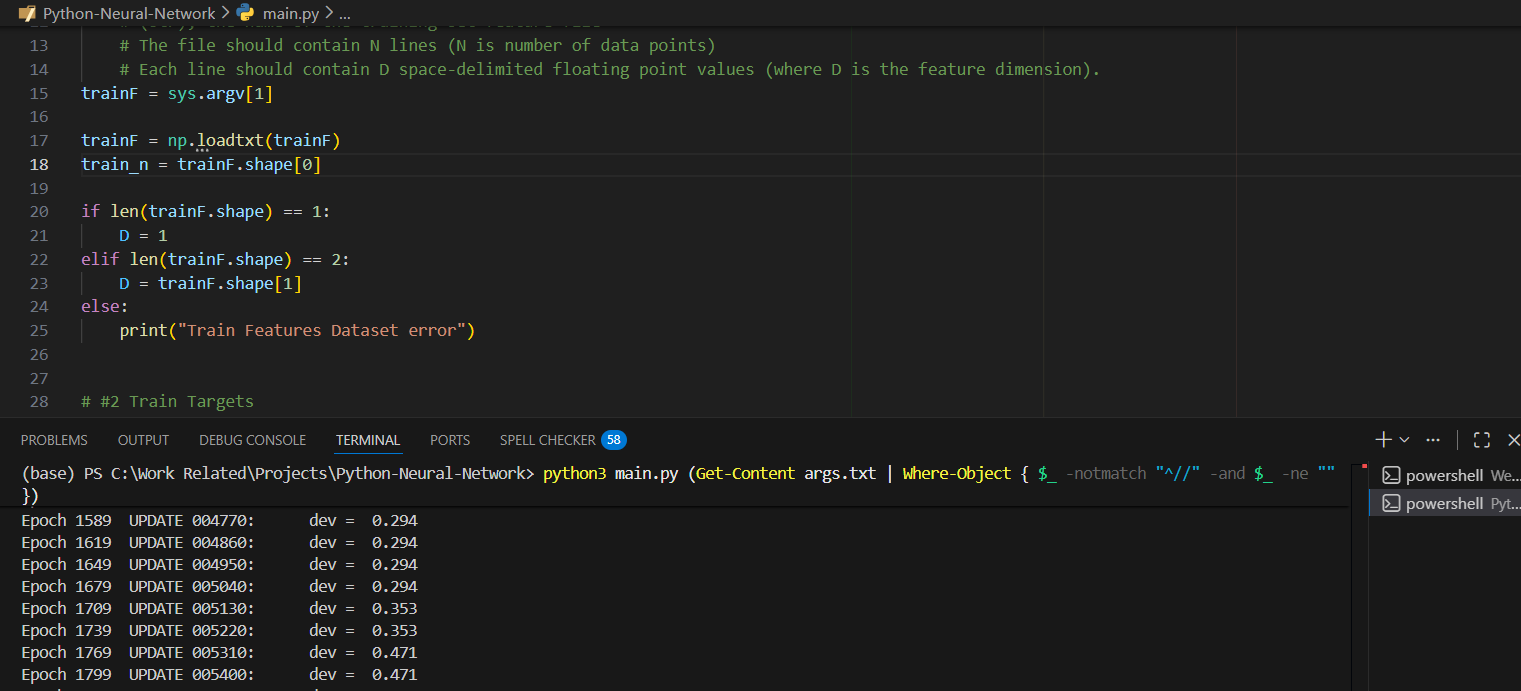Select the first powershell terminal in the list

(x=1445, y=475)
